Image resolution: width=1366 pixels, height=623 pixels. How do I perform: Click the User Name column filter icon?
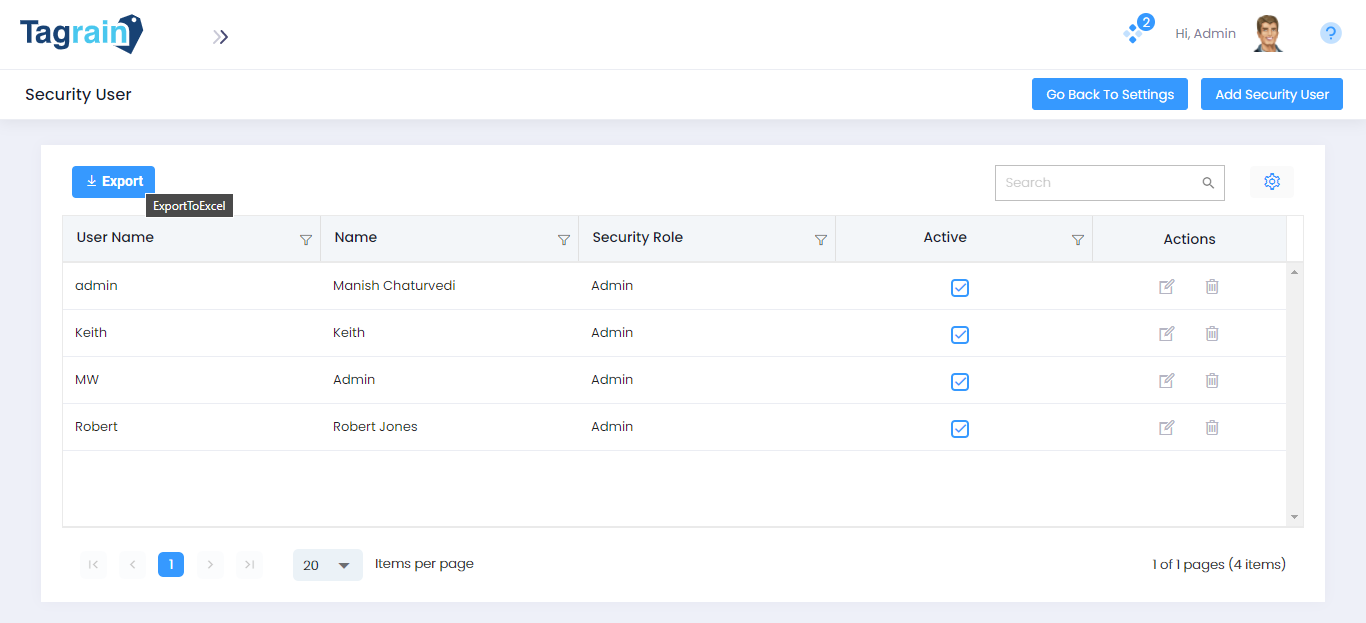306,240
